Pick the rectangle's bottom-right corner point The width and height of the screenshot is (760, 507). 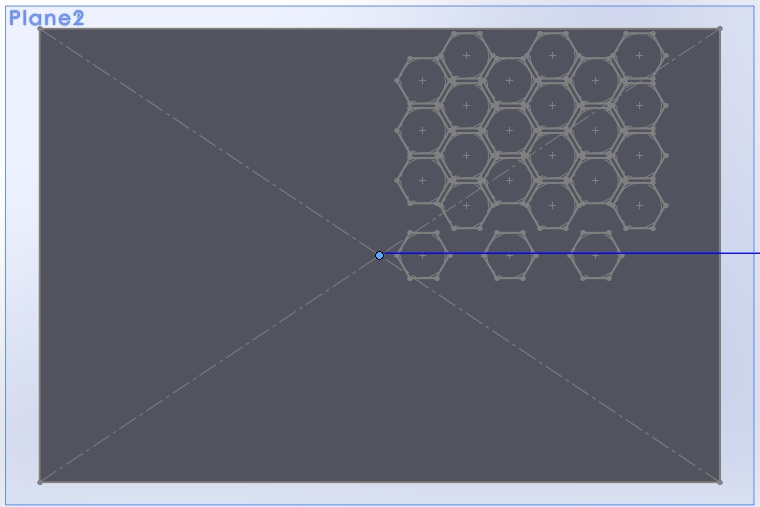[x=720, y=482]
